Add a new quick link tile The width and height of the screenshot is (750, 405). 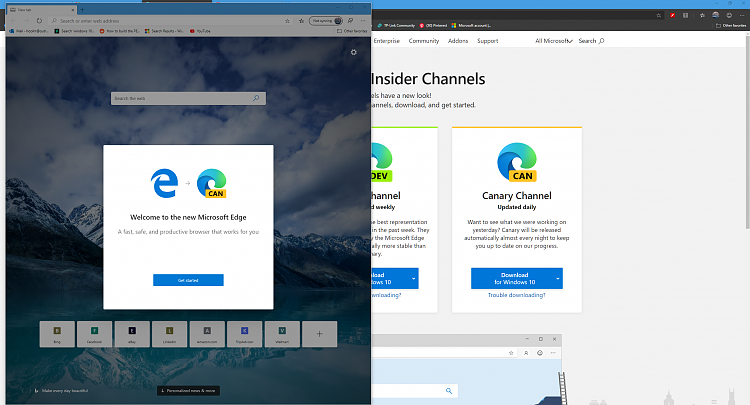pyautogui.click(x=320, y=334)
